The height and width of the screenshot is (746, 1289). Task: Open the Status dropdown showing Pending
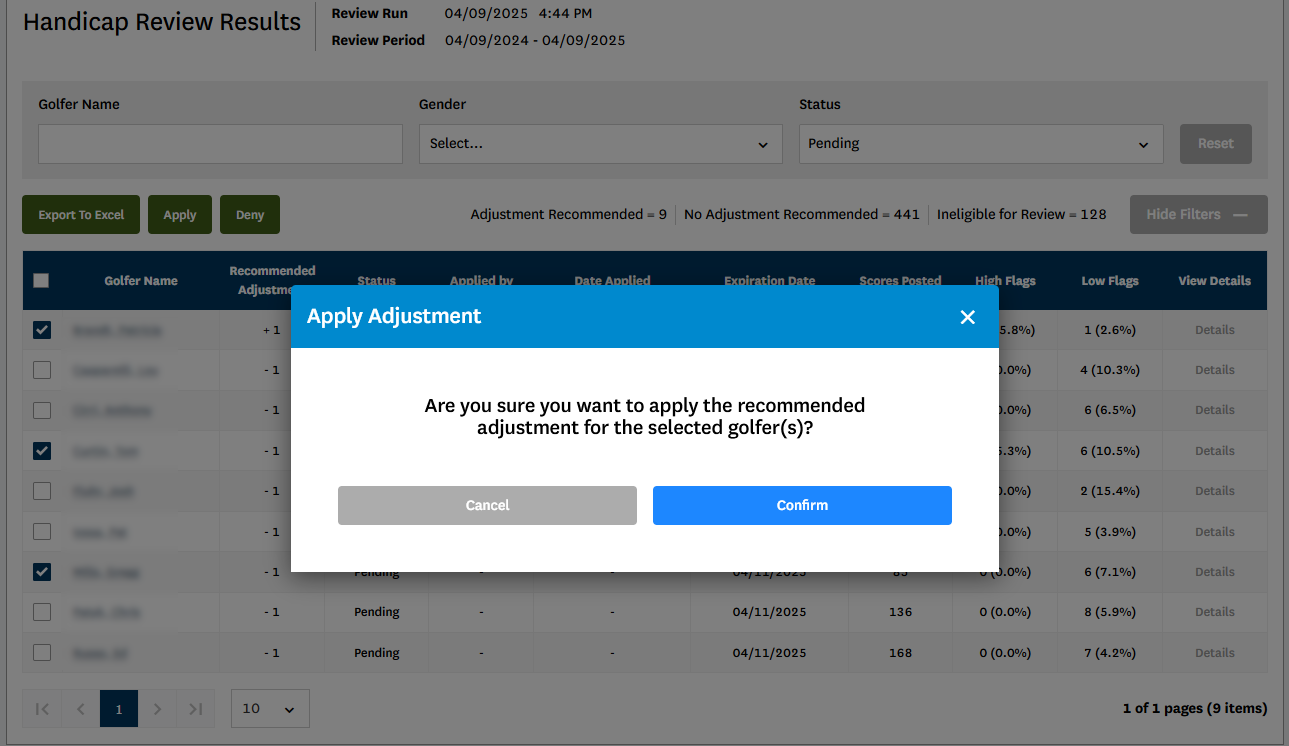tap(980, 144)
